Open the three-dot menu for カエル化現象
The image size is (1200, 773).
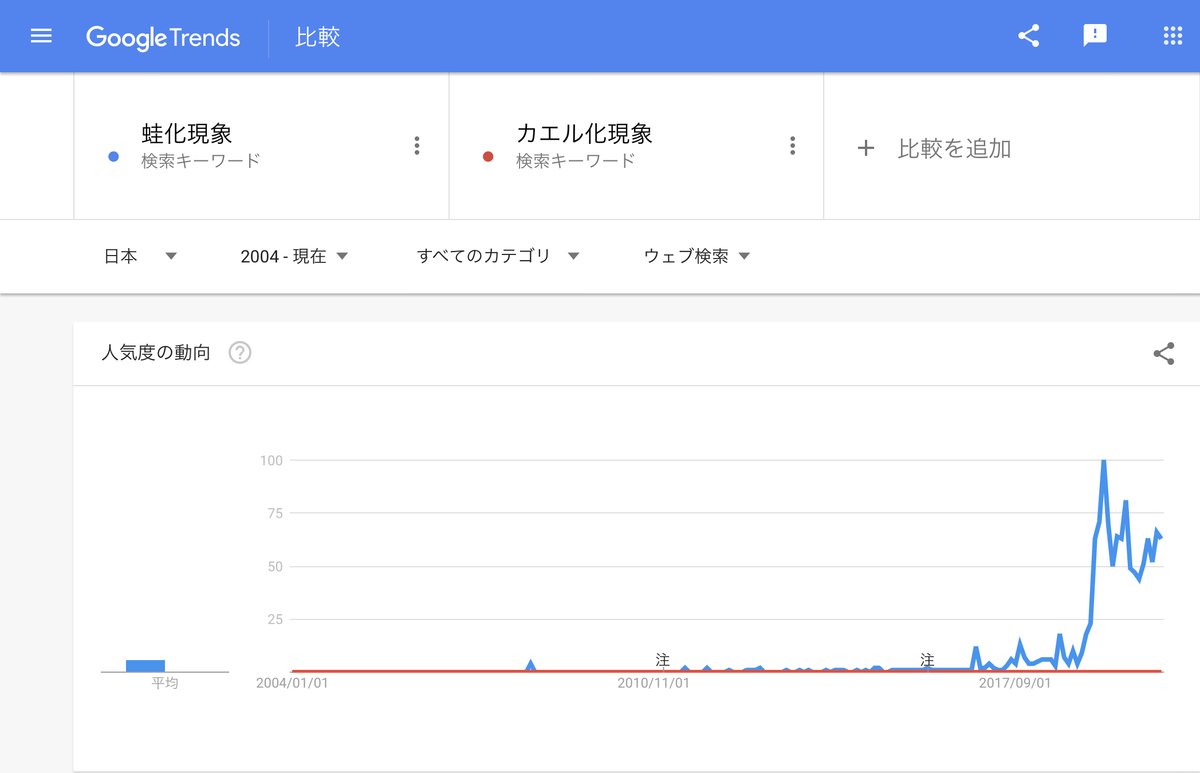792,145
